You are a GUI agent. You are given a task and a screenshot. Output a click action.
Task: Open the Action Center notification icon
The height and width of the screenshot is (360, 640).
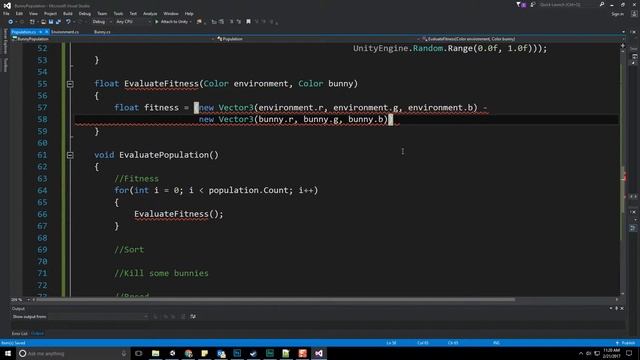[x=629, y=353]
